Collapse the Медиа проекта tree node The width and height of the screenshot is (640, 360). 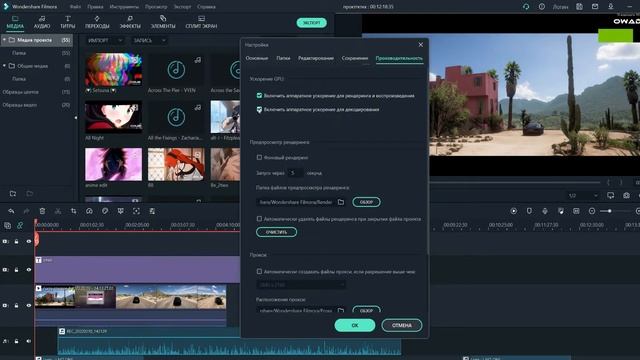(x=4, y=40)
